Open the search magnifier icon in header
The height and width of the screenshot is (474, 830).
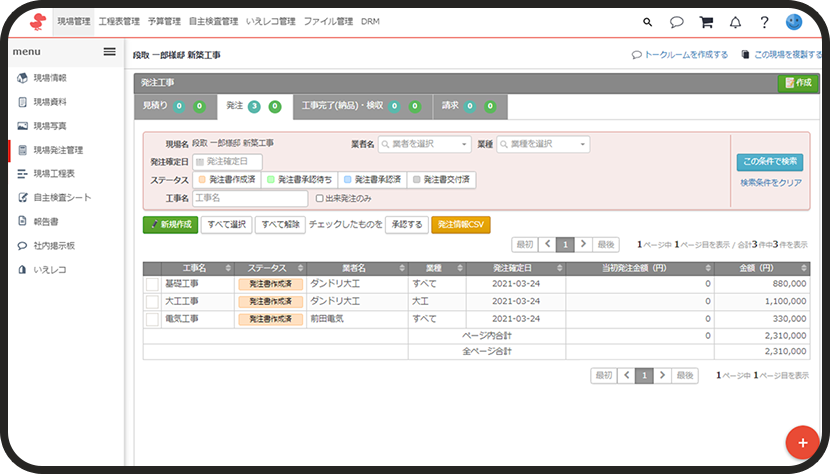pos(647,22)
